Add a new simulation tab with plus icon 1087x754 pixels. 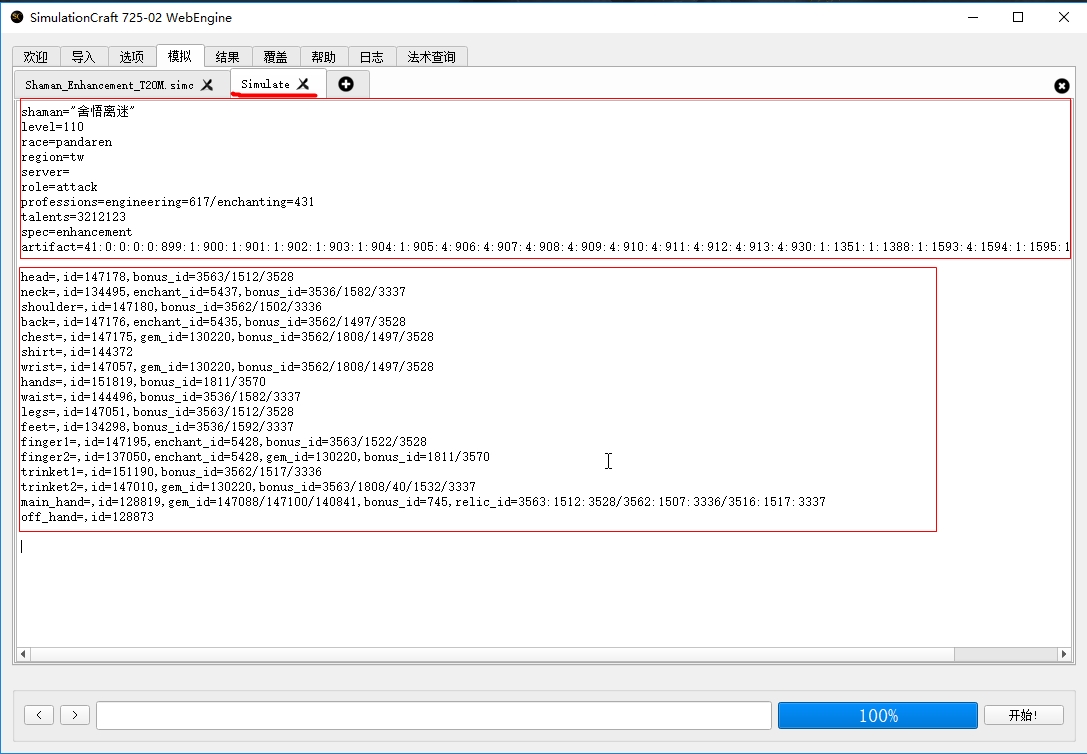pyautogui.click(x=346, y=84)
